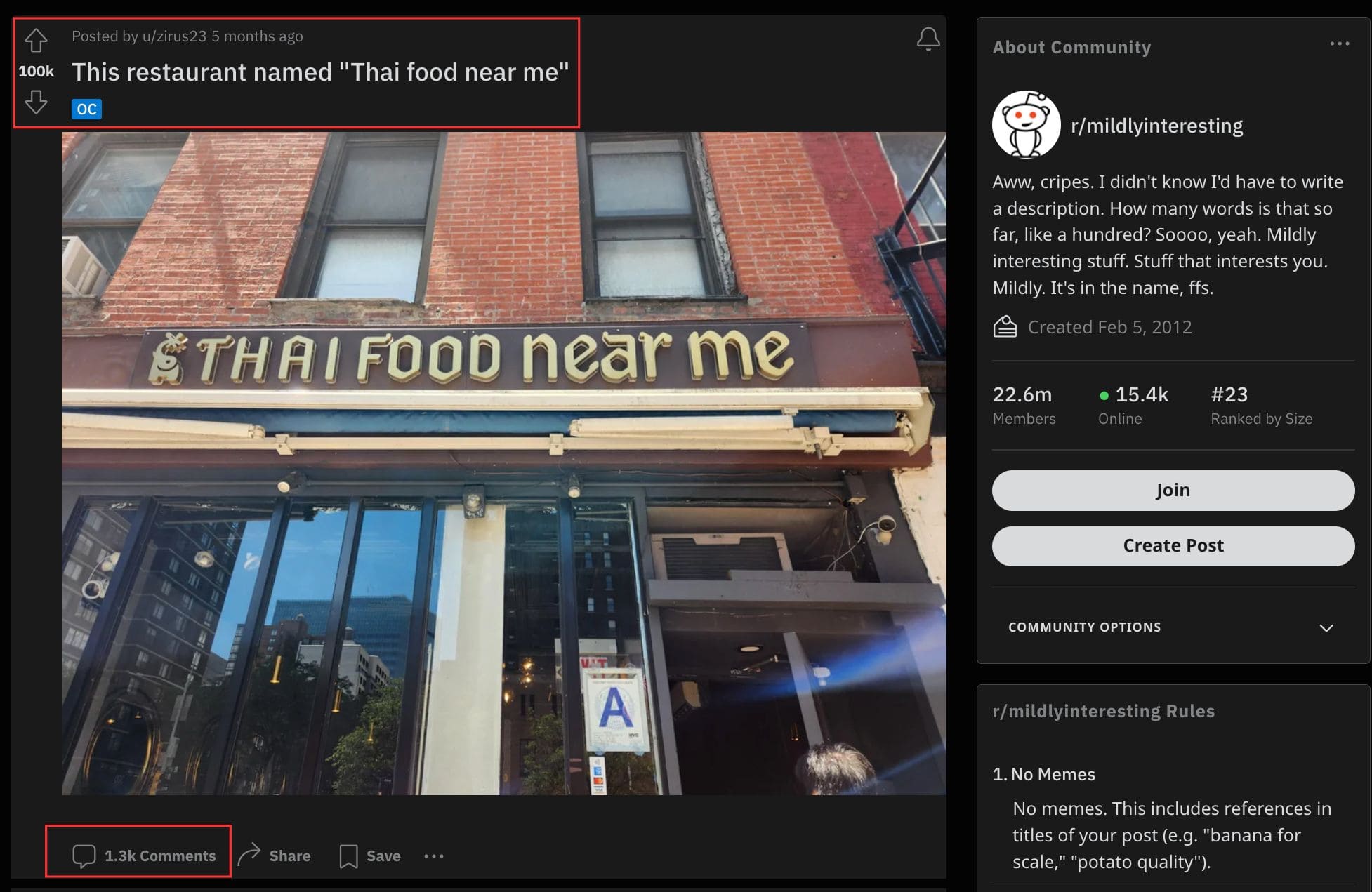1372x892 pixels.
Task: Click the Create Post button
Action: 1173,546
